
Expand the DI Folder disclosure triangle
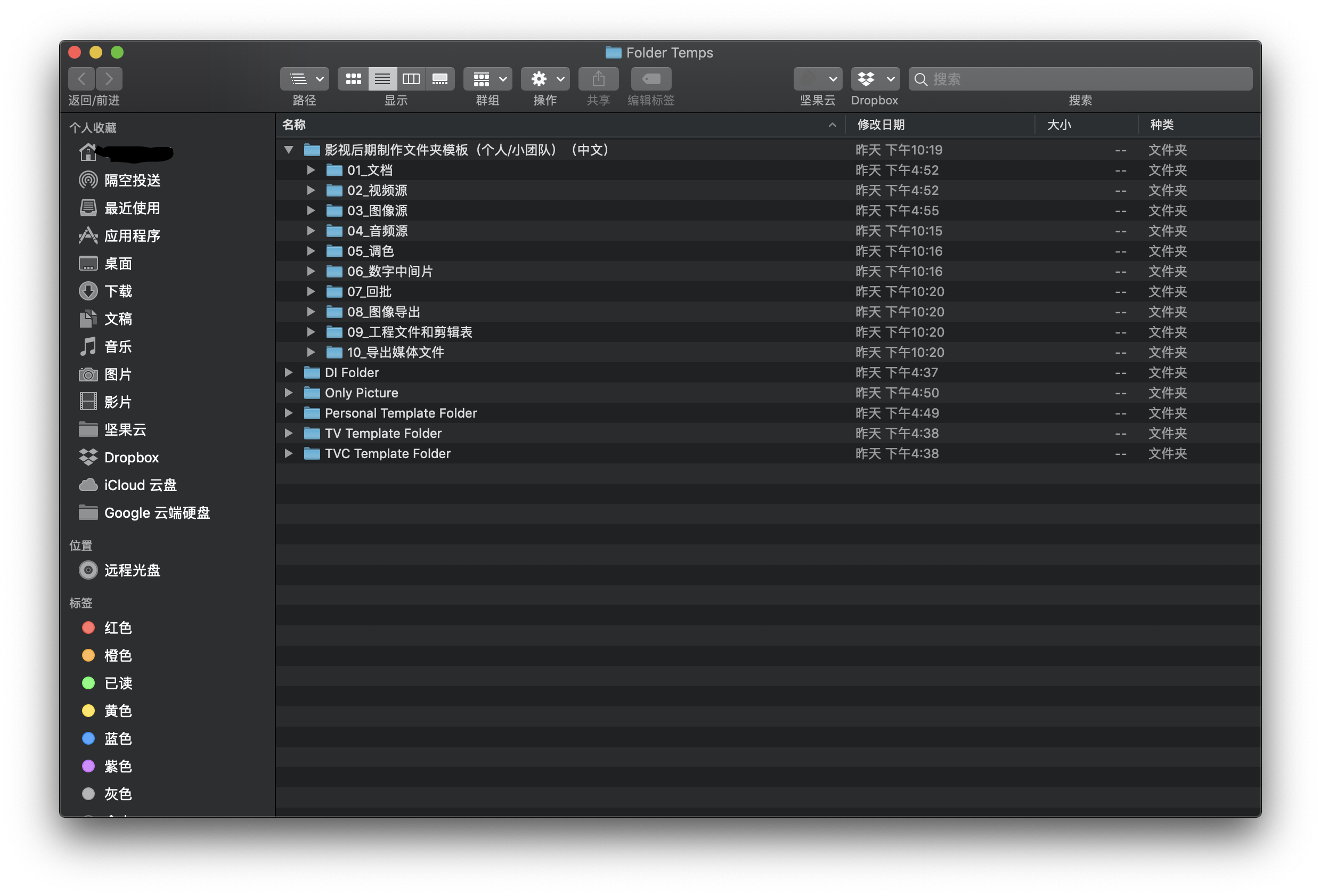point(289,373)
